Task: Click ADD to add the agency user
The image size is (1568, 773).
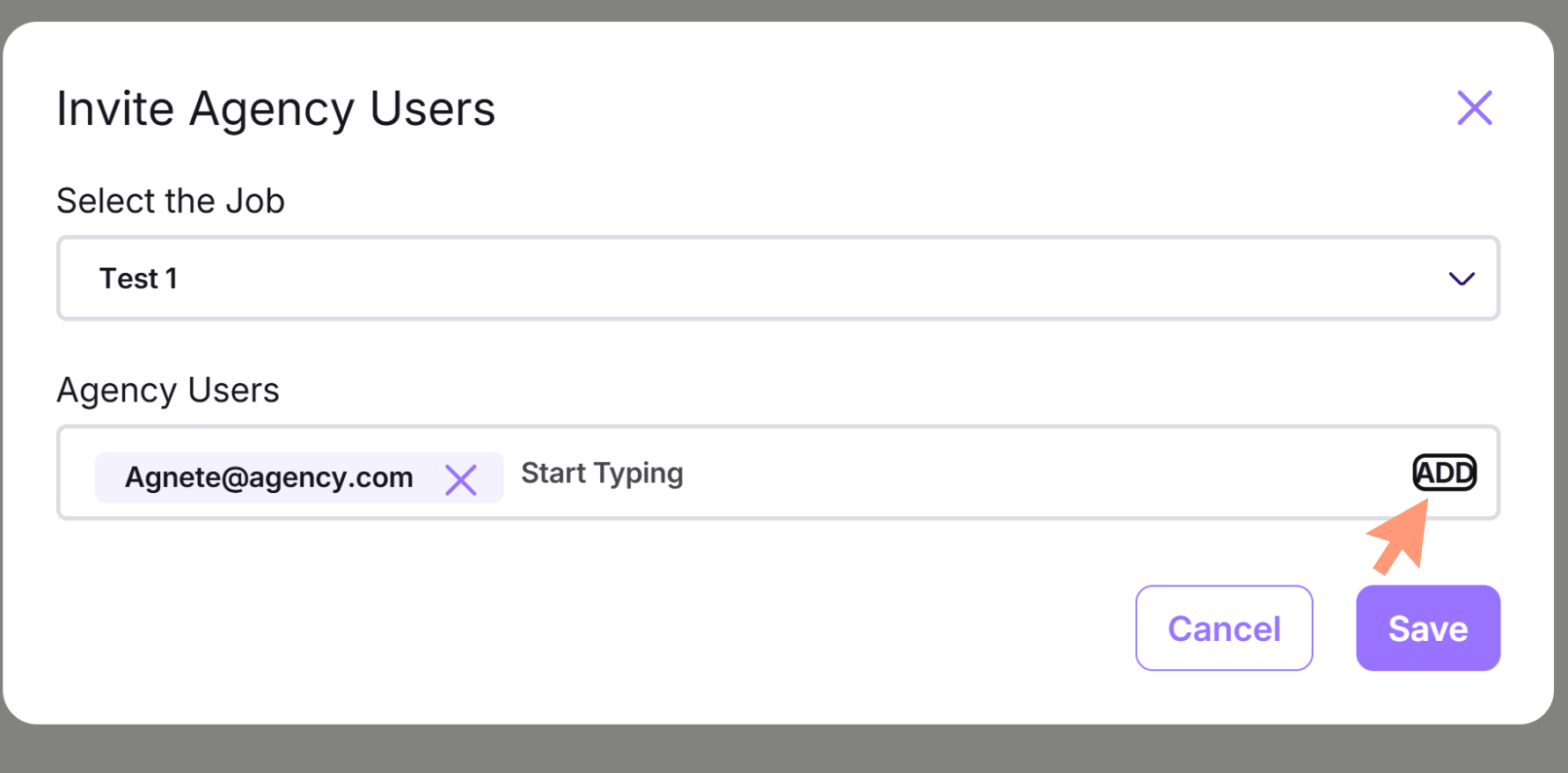Action: [x=1444, y=473]
